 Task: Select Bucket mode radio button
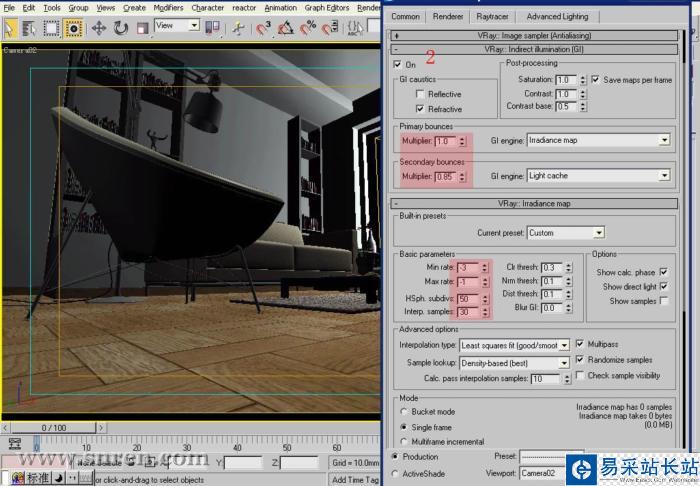[404, 411]
